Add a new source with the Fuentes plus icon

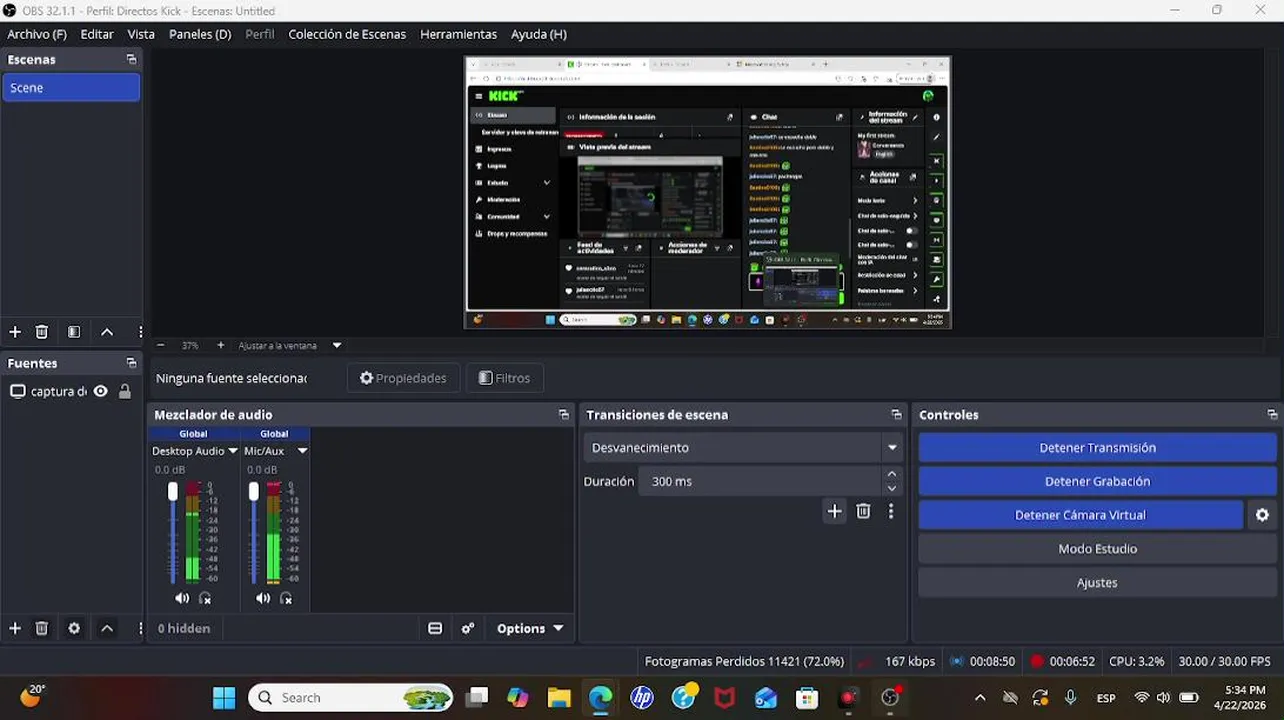14,628
